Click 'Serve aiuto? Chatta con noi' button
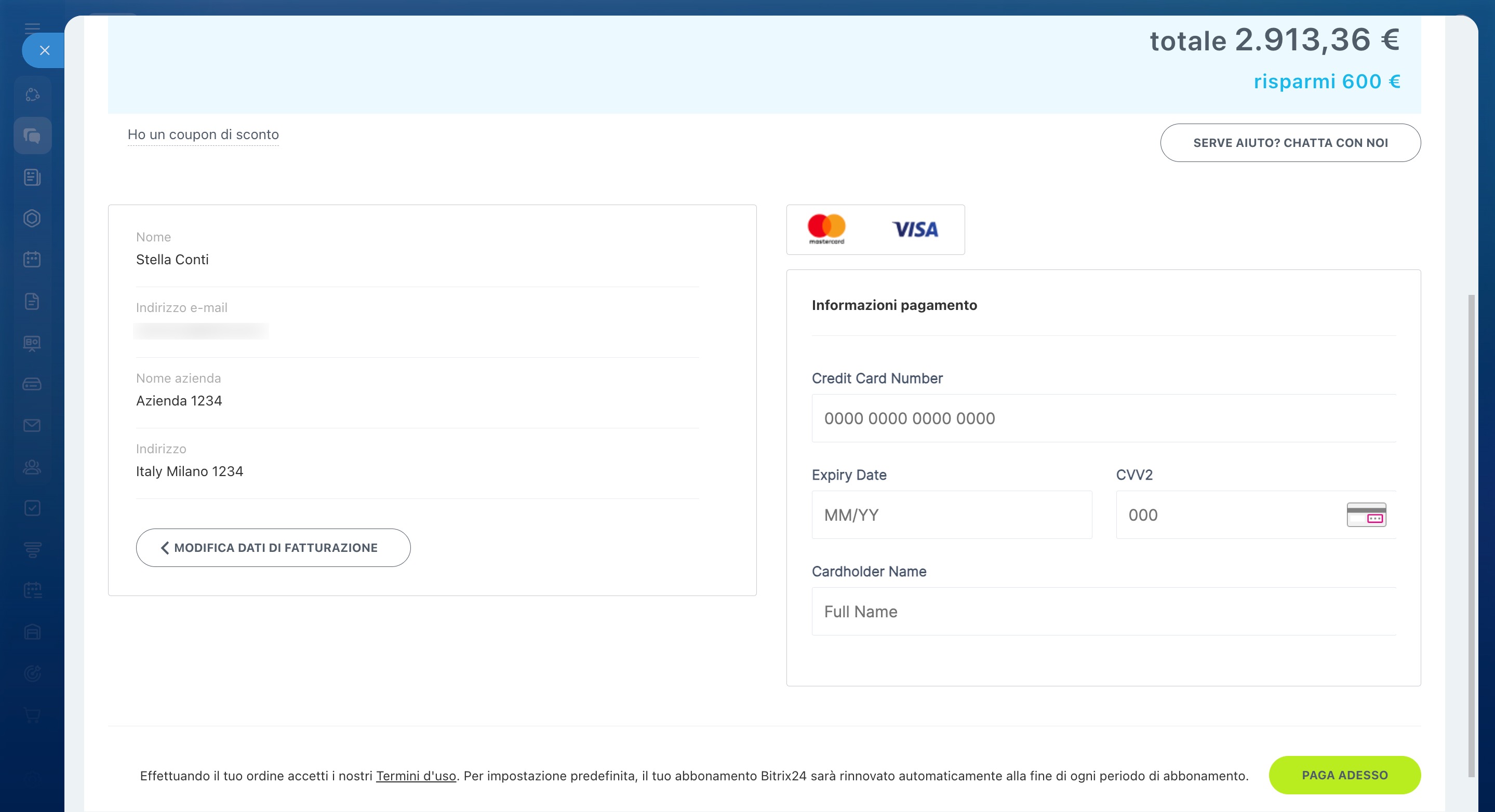 click(1290, 143)
